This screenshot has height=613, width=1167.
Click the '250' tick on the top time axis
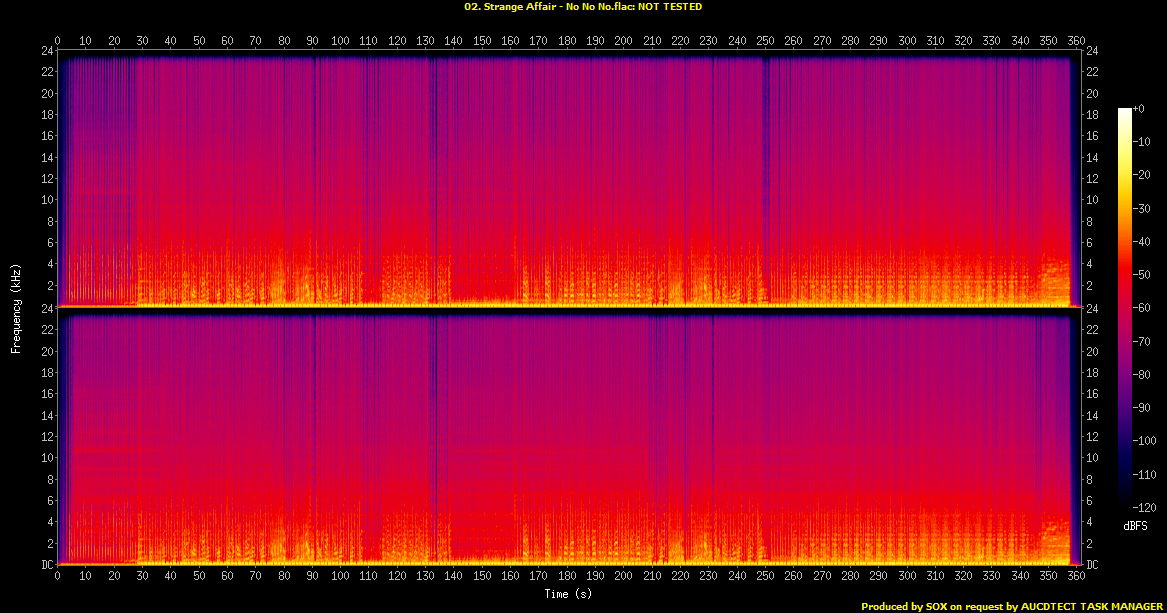(x=765, y=41)
